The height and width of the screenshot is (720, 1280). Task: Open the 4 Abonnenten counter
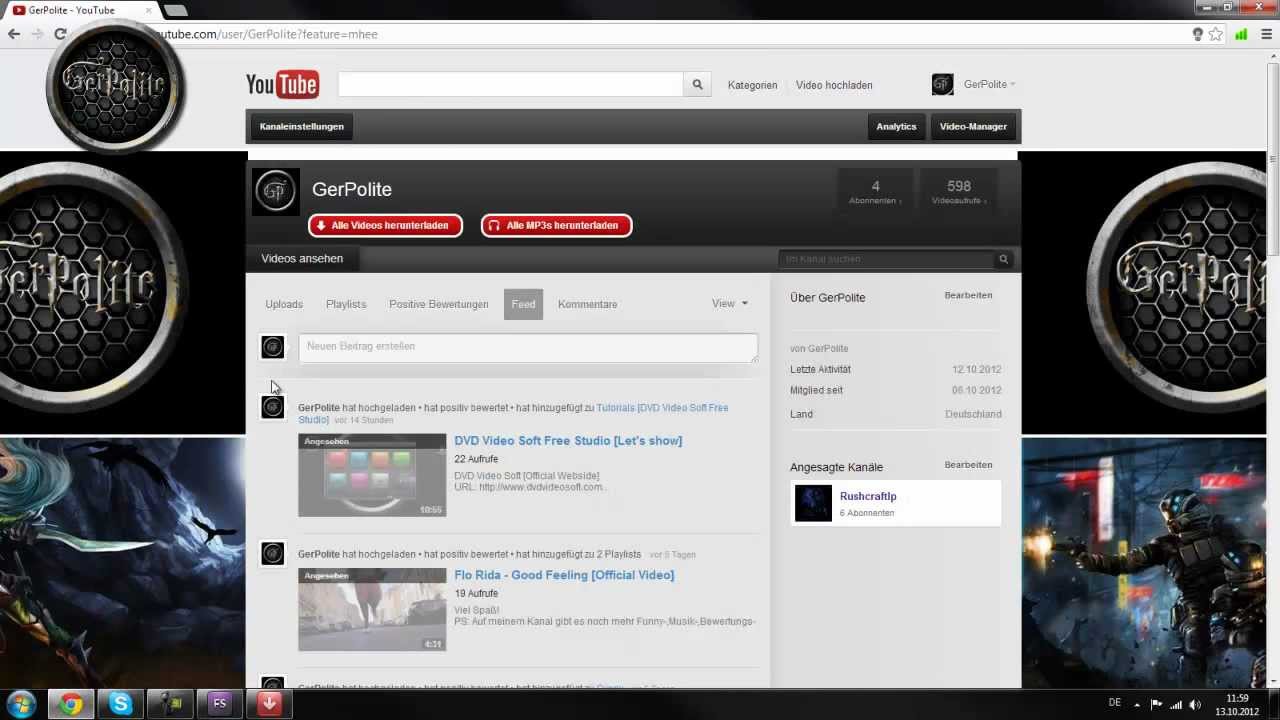[x=875, y=190]
